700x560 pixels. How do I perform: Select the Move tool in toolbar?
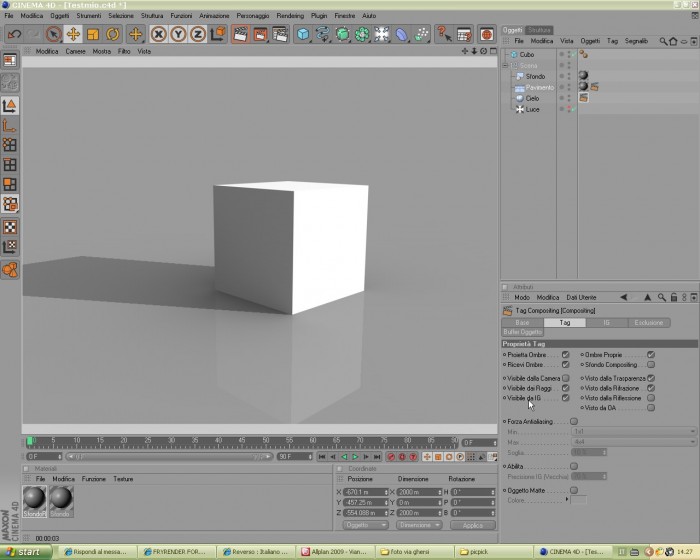click(73, 34)
